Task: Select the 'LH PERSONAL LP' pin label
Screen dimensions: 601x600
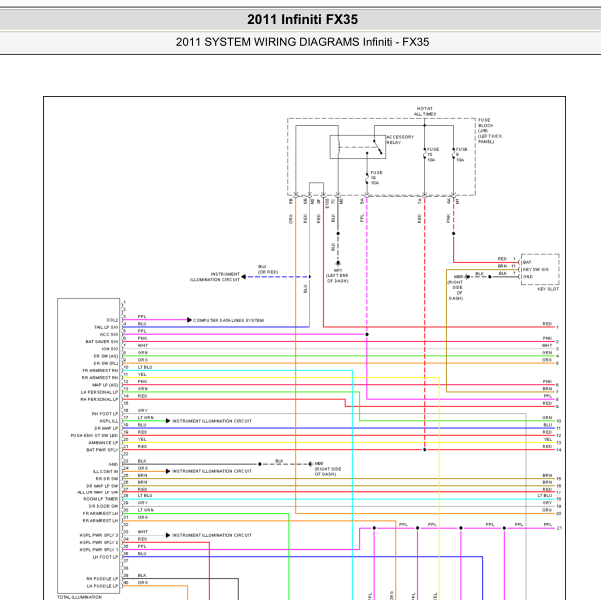Action: click(100, 392)
